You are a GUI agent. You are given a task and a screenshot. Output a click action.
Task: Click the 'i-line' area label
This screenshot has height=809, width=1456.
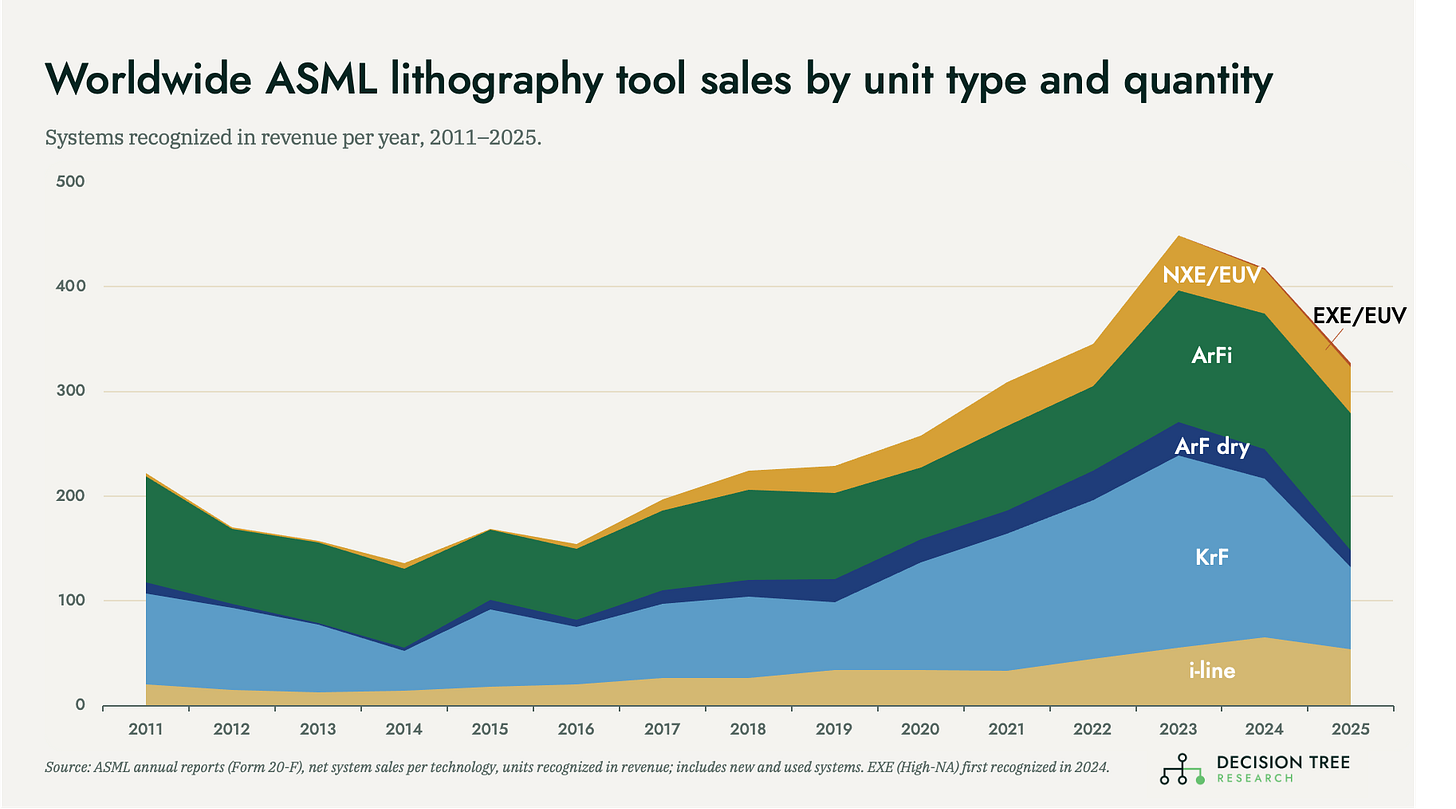(1212, 670)
